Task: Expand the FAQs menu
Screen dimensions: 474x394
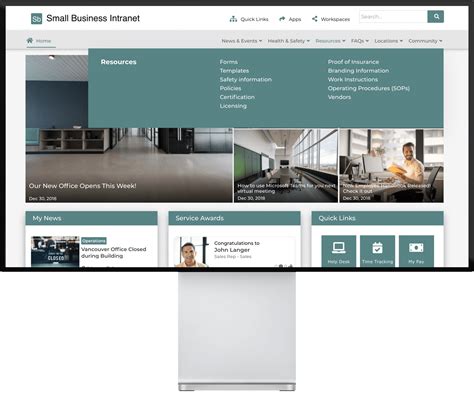Action: point(360,41)
